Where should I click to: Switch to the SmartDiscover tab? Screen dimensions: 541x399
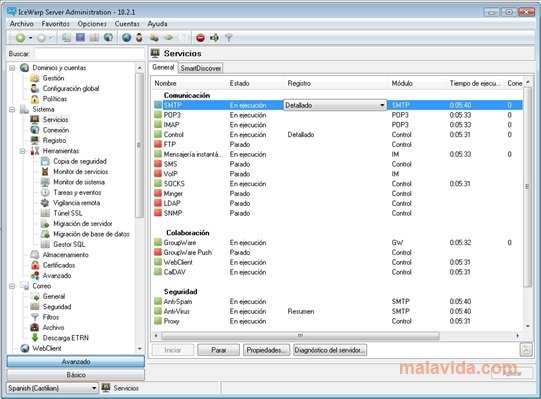[x=200, y=68]
